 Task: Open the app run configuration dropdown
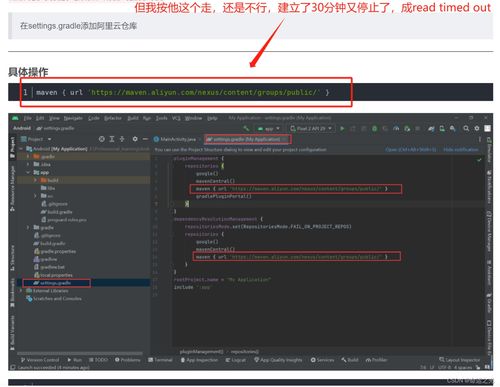269,128
